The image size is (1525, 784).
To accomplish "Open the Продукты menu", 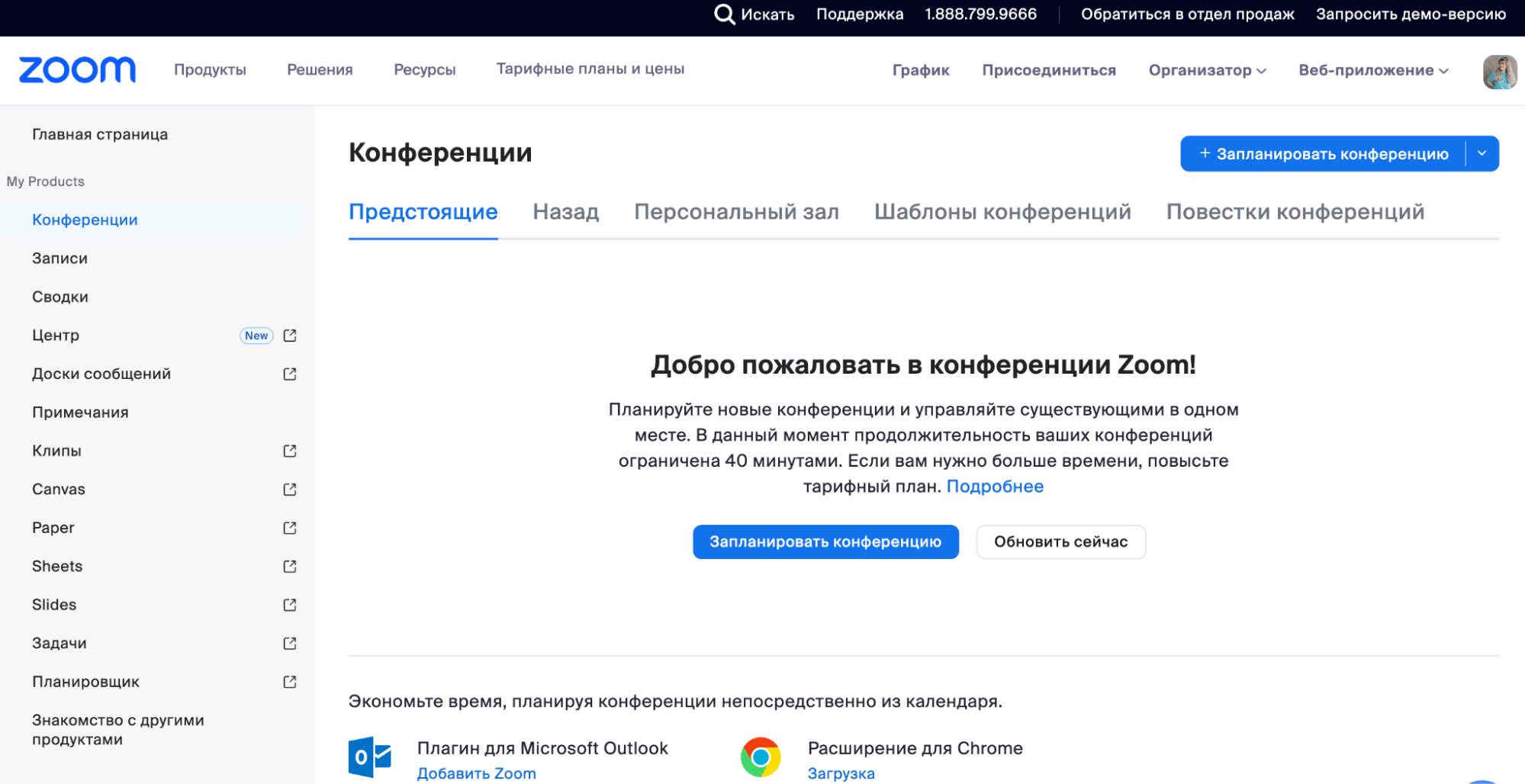I will click(210, 69).
